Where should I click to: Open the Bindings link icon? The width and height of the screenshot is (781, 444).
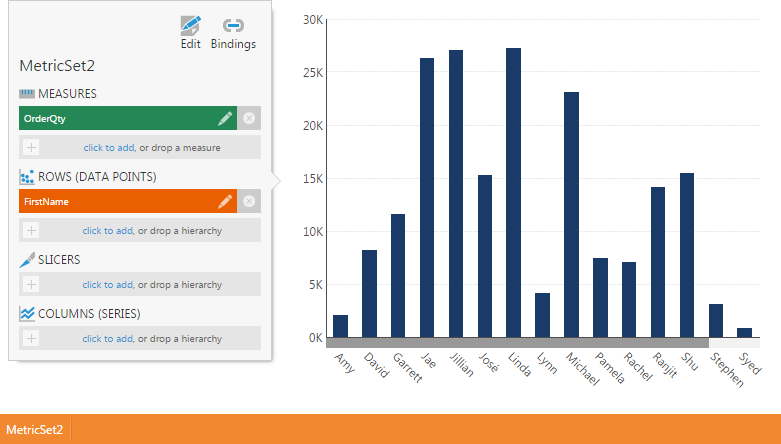click(233, 26)
